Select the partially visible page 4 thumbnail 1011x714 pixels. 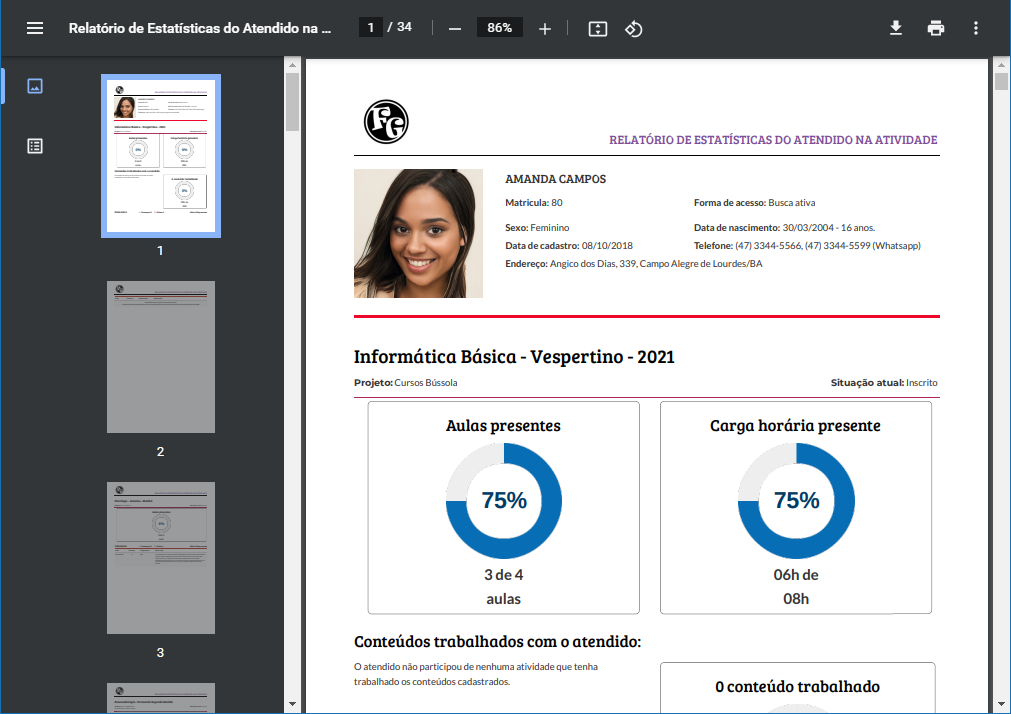161,698
